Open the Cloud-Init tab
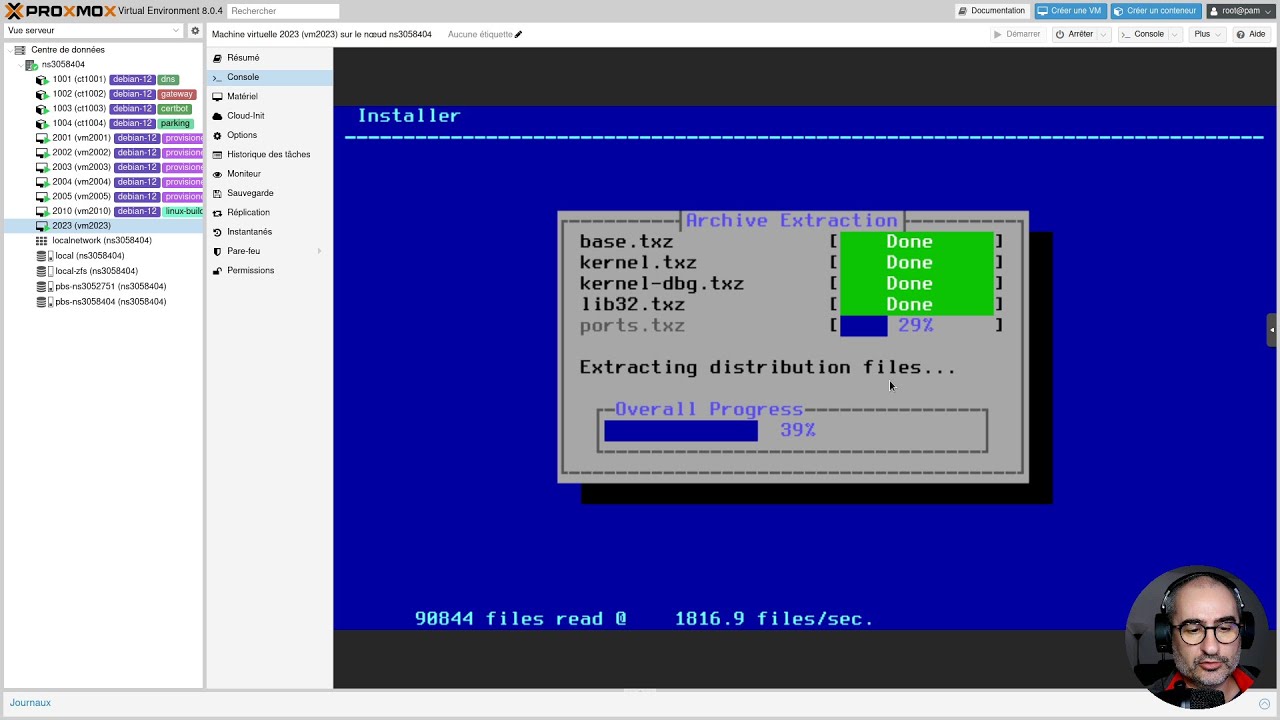1280x720 pixels. click(270, 116)
